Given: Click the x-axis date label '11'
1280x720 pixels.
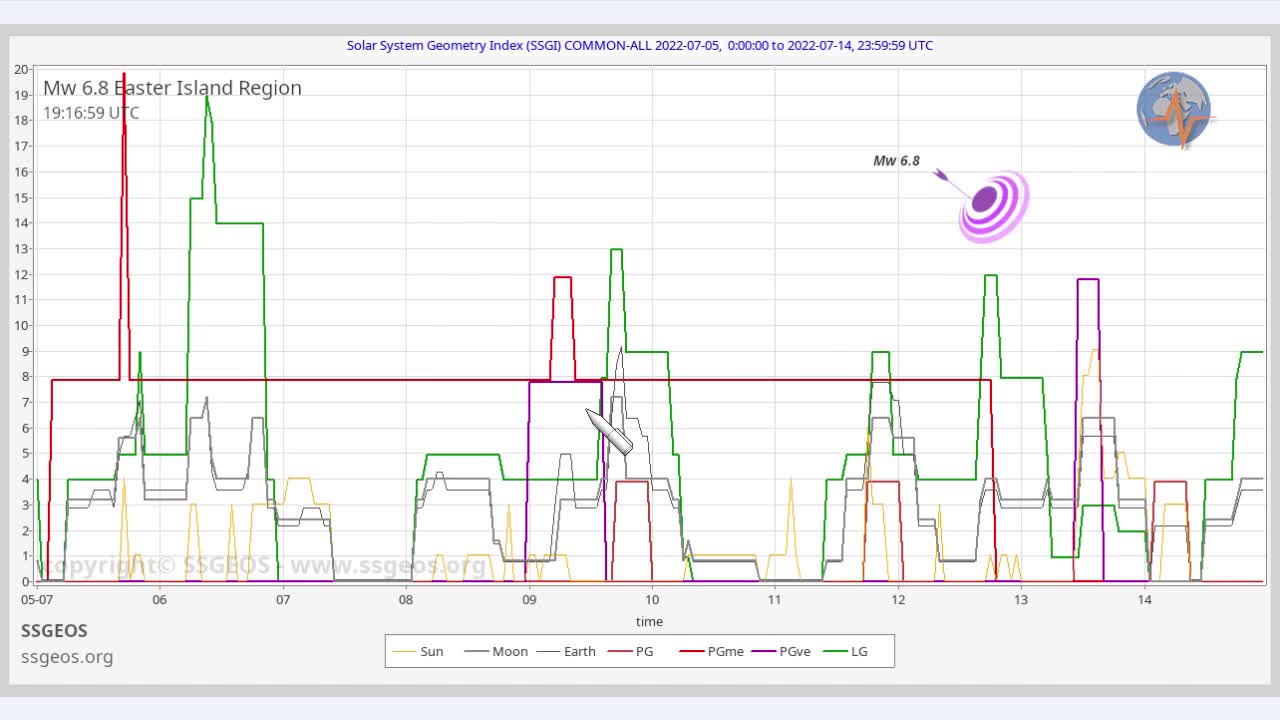Looking at the screenshot, I should 775,599.
